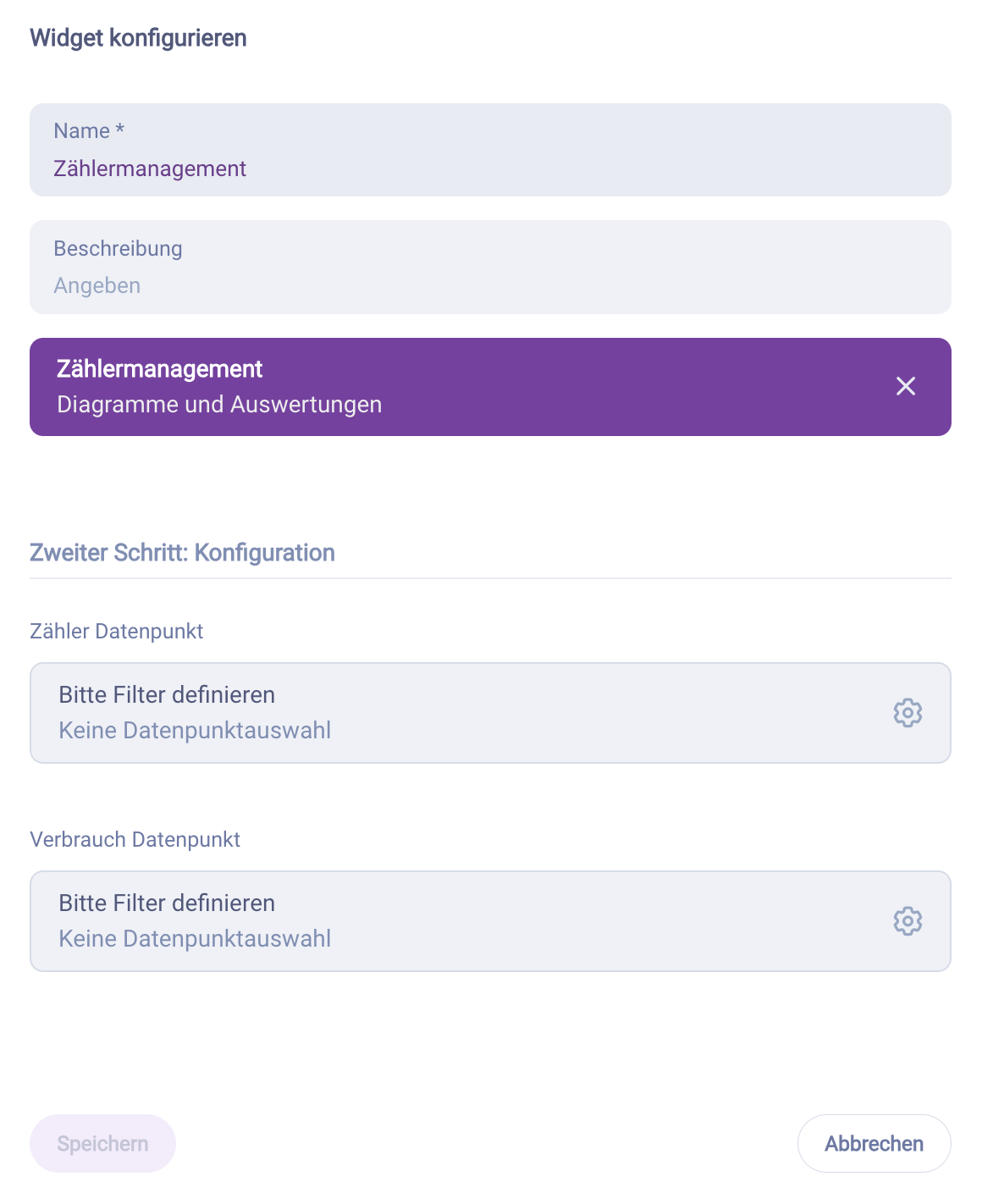Image resolution: width=982 pixels, height=1204 pixels.
Task: Click Bitte Filter definieren under Zähler Datenpunkt
Action: [x=166, y=694]
